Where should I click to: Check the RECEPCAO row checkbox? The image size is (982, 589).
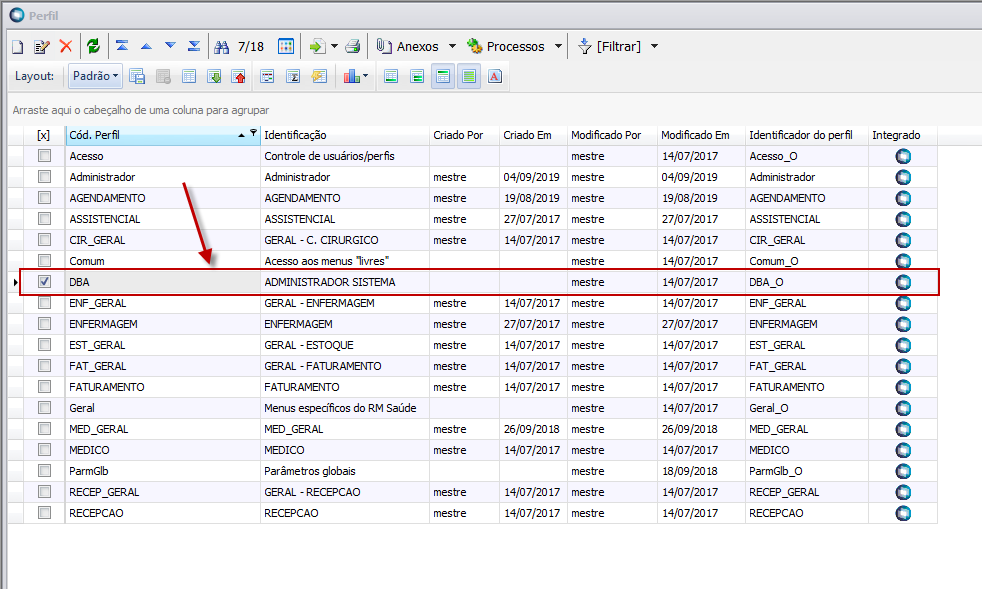coord(44,513)
